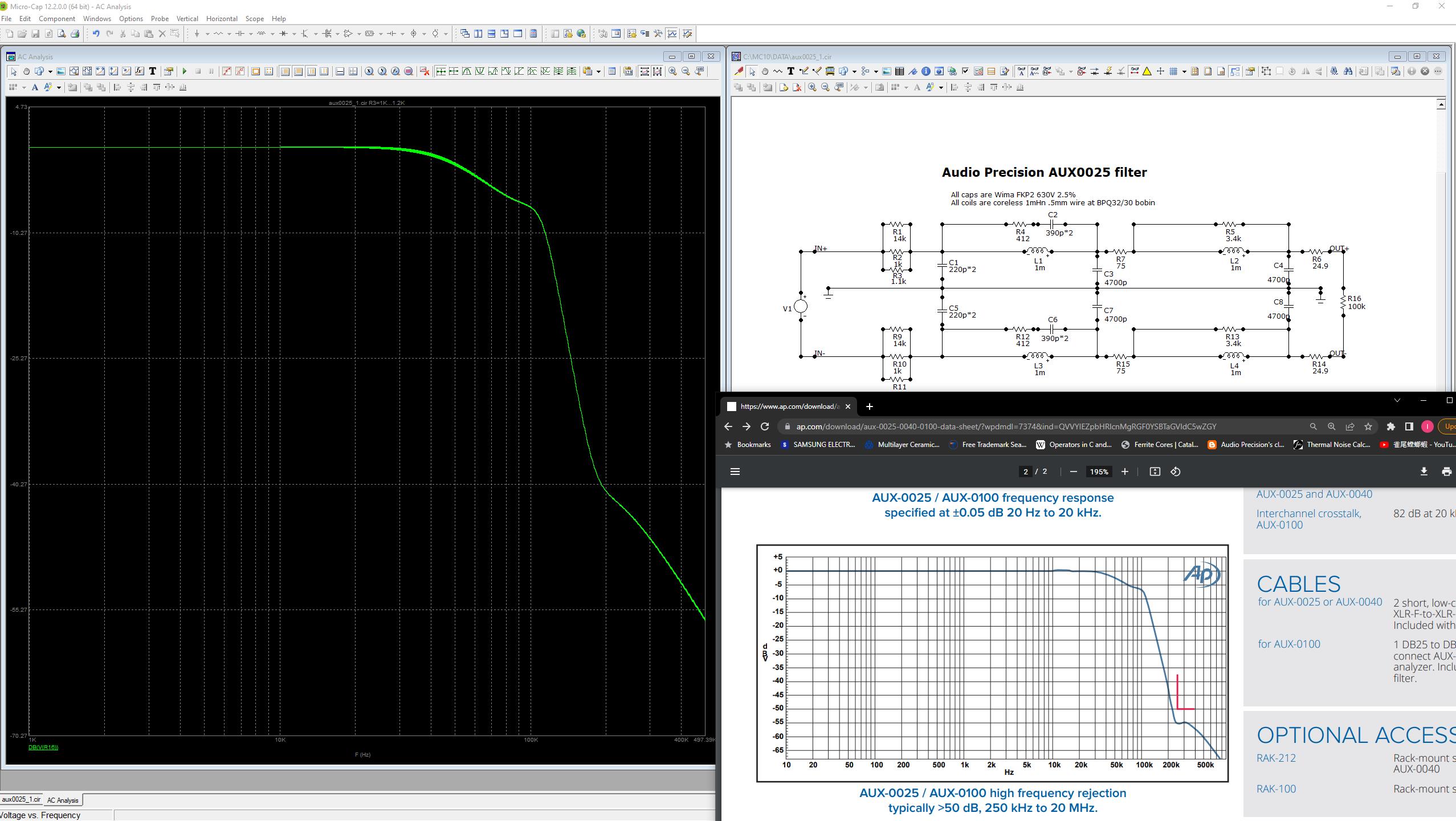The width and height of the screenshot is (1456, 821).
Task: Select the Pan hand tool in AC Analysis
Action: [26, 71]
